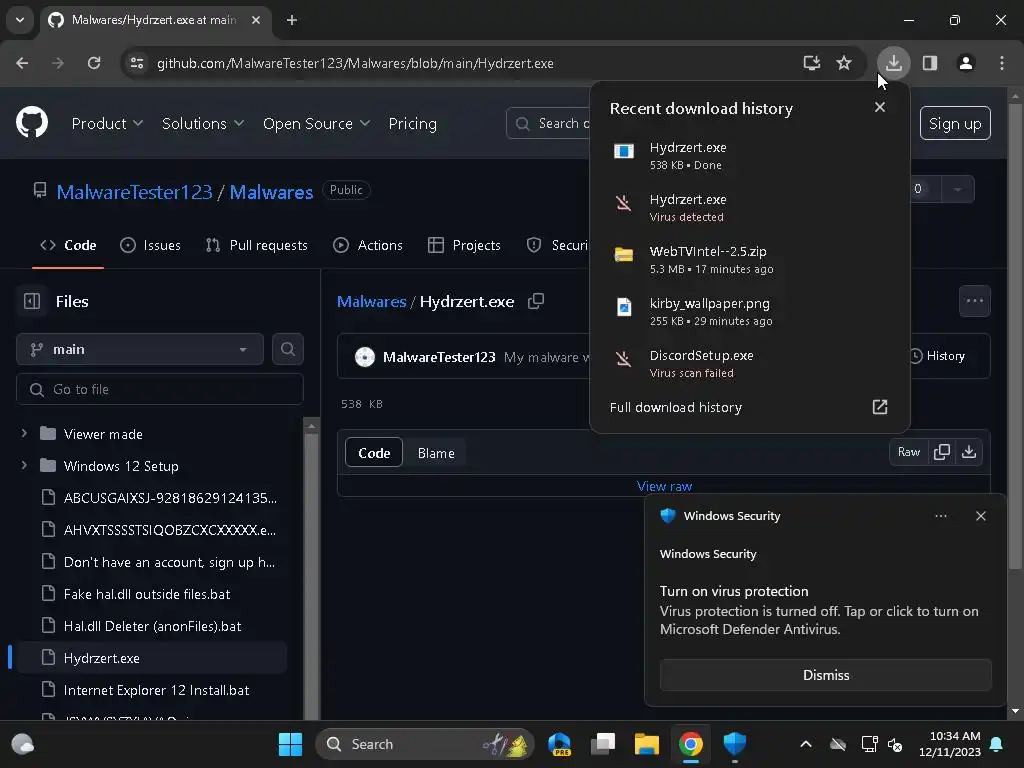The width and height of the screenshot is (1024, 768).
Task: Select the Code view button
Action: pyautogui.click(x=374, y=453)
